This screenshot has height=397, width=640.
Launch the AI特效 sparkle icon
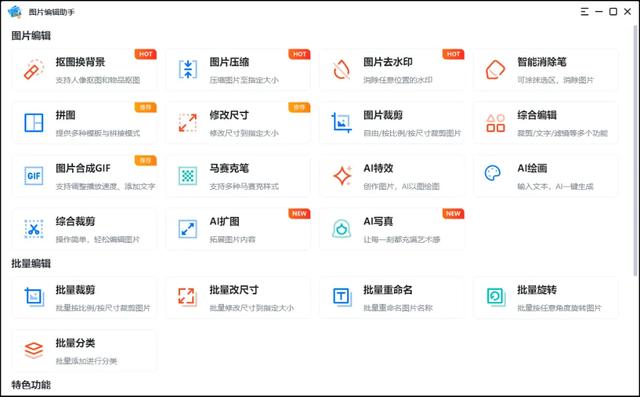tap(342, 176)
